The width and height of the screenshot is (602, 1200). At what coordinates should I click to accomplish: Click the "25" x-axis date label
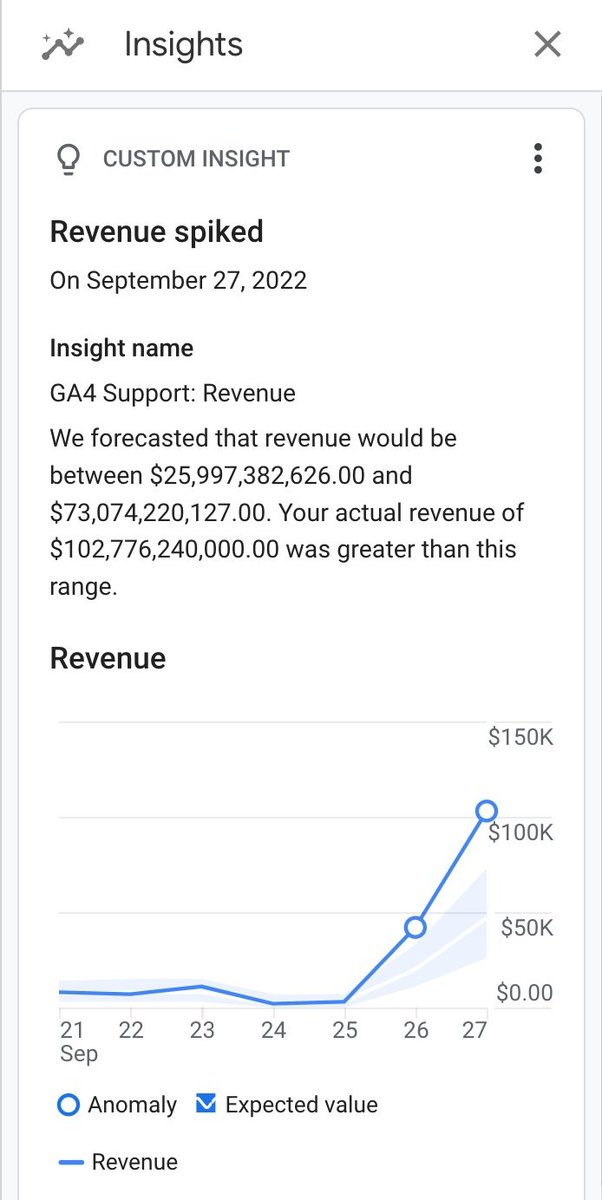click(x=344, y=1030)
